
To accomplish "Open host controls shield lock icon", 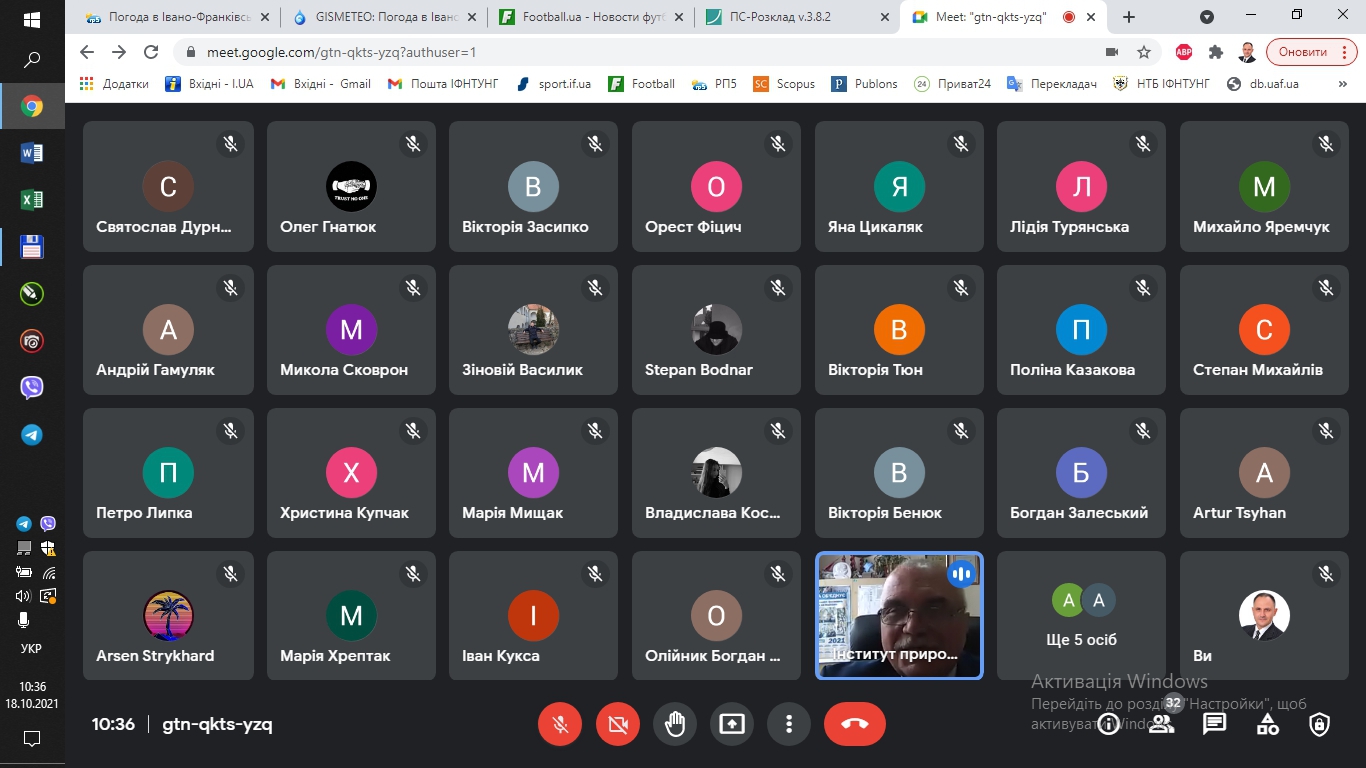I will click(1320, 724).
